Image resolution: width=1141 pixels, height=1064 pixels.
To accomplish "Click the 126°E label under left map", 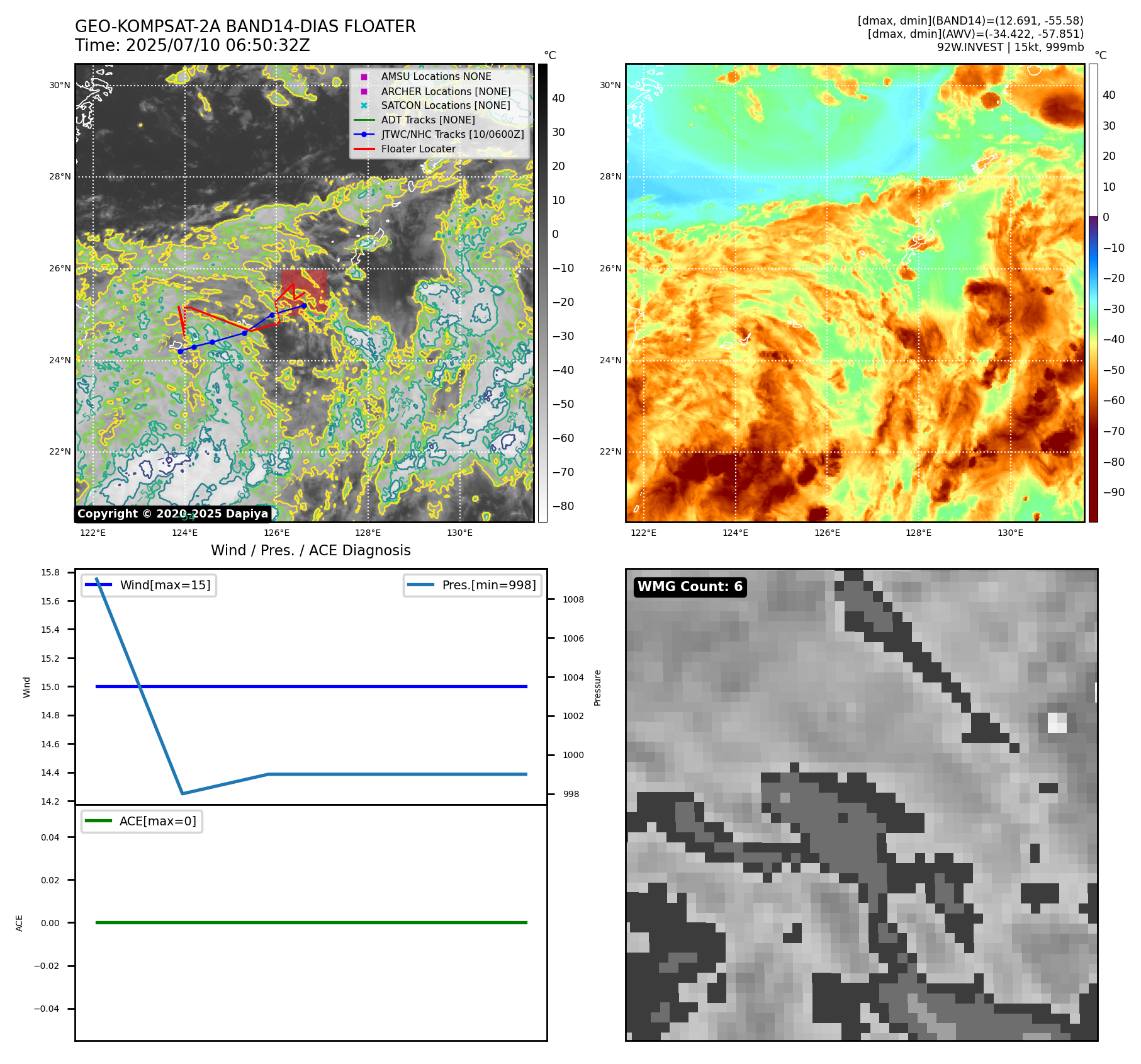I will 276,533.
